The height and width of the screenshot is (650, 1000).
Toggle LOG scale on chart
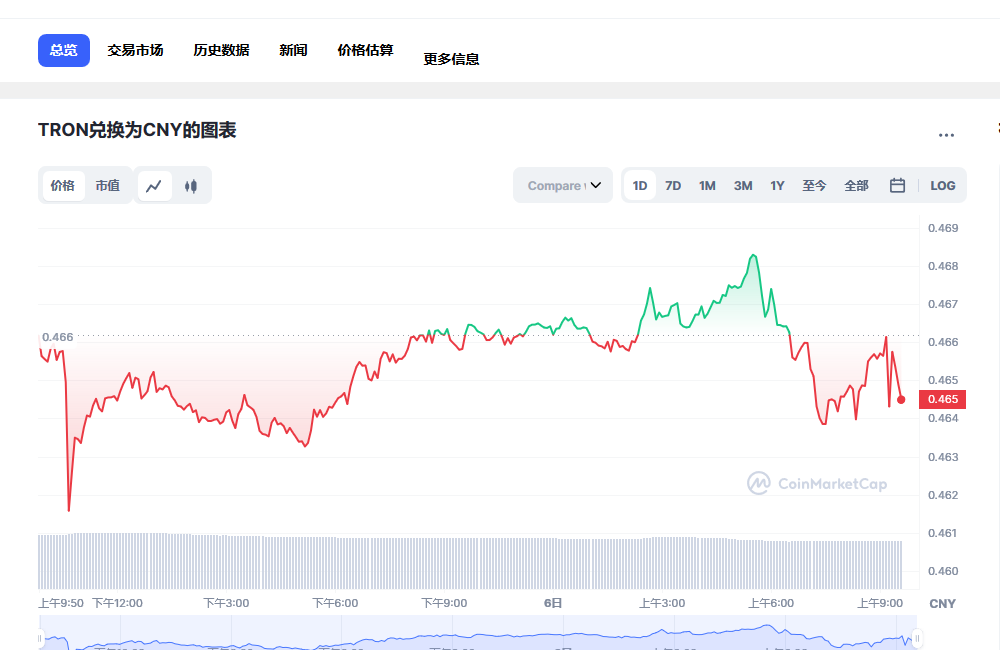943,186
